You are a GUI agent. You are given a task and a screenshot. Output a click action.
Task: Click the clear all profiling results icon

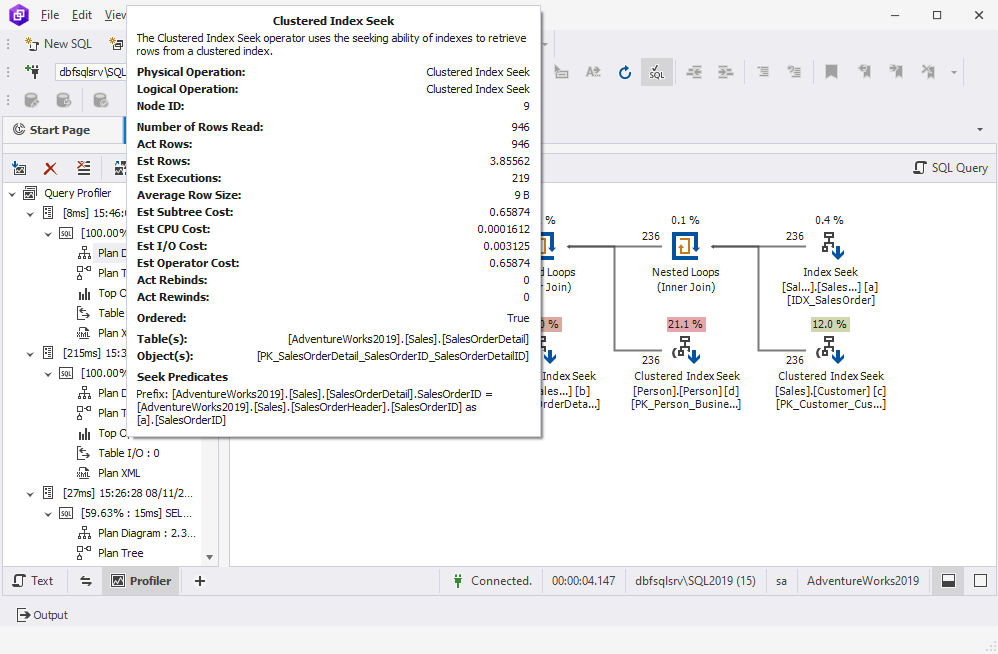(83, 168)
